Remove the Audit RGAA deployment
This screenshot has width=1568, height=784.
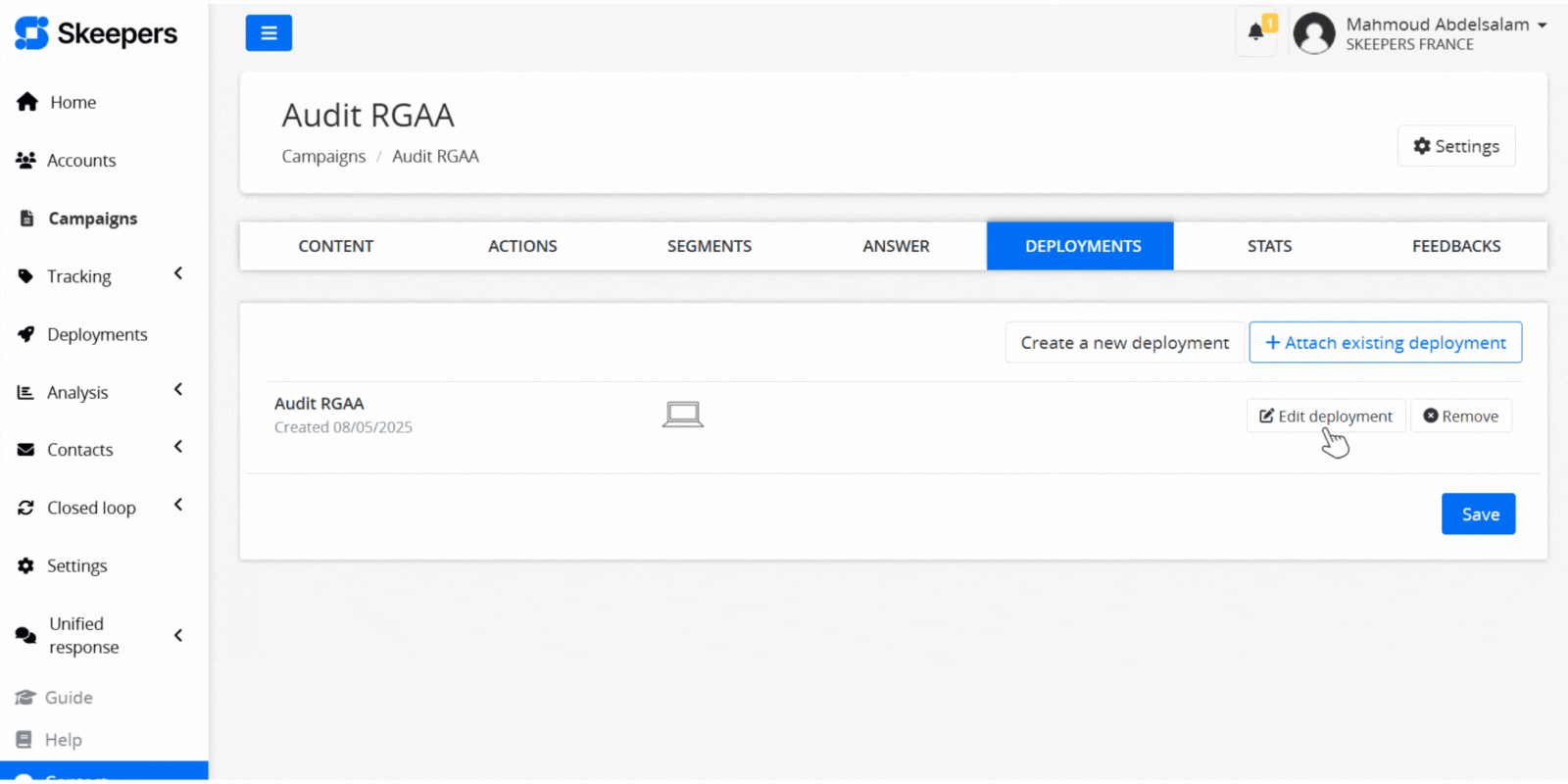coord(1460,416)
